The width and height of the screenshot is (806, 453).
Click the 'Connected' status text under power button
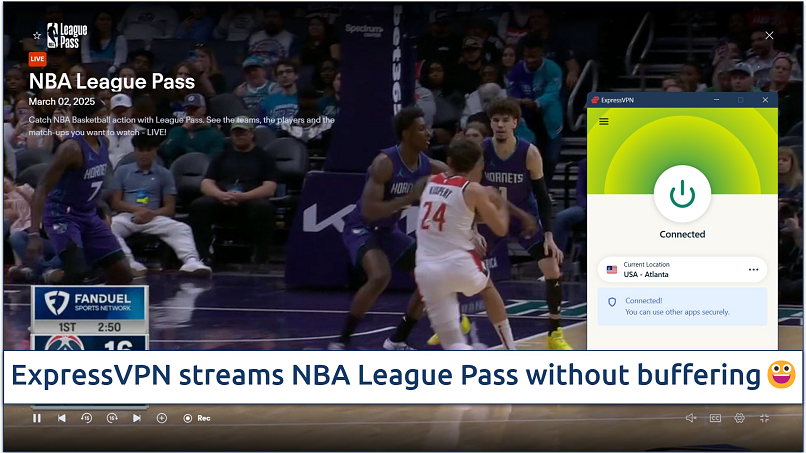[682, 234]
